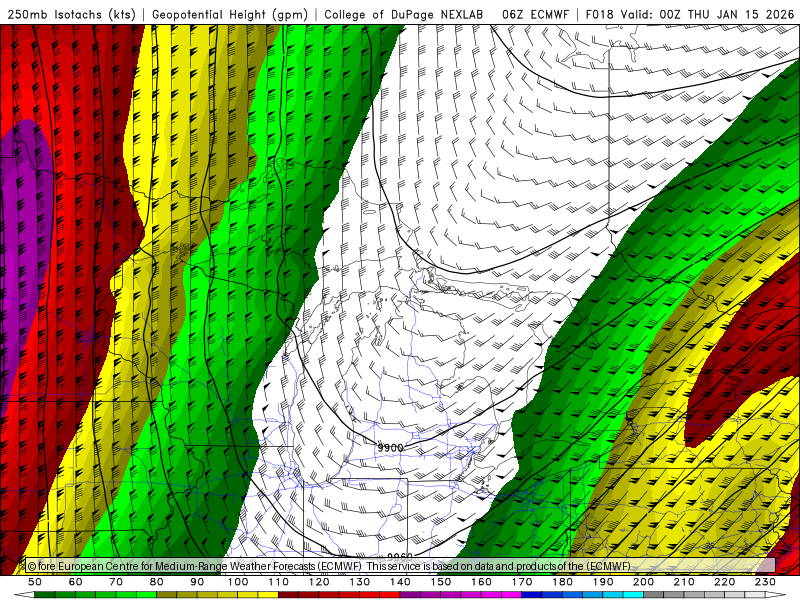This screenshot has width=800, height=600.
Task: Click the 9900 height contour label
Action: click(391, 447)
